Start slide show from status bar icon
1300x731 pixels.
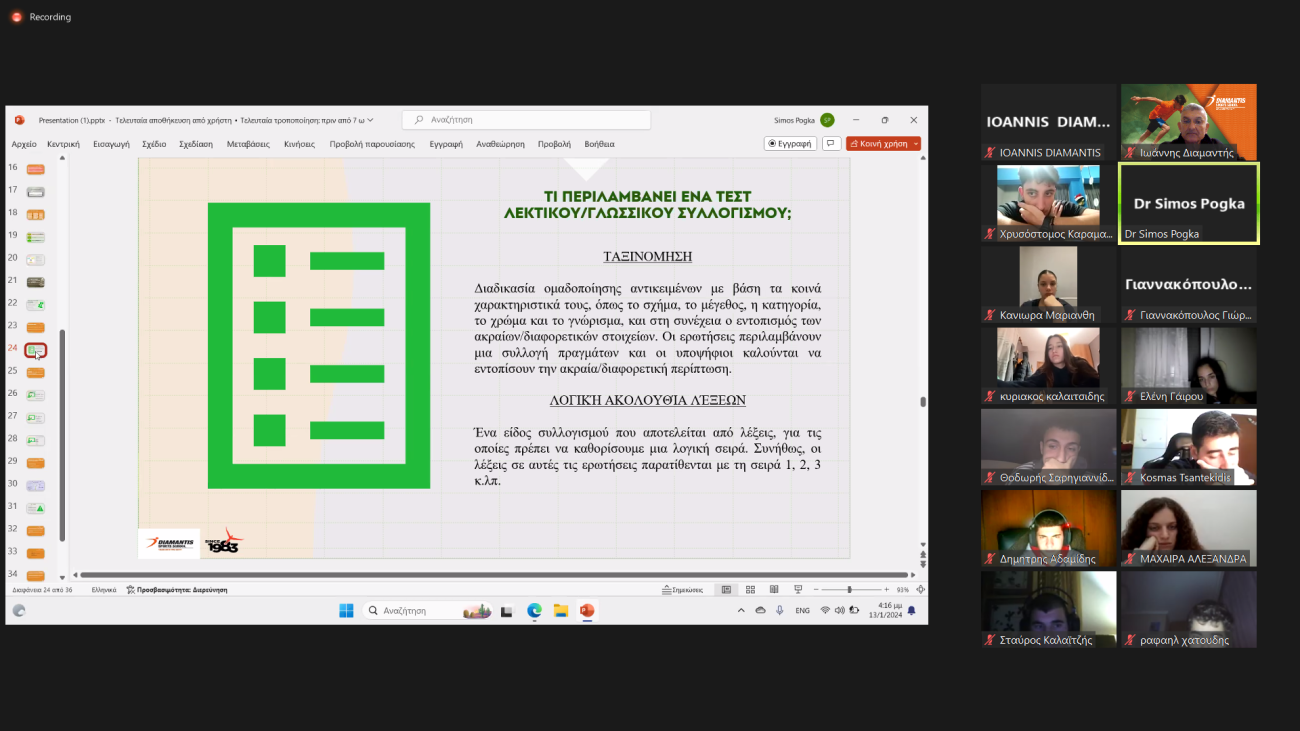click(x=797, y=590)
